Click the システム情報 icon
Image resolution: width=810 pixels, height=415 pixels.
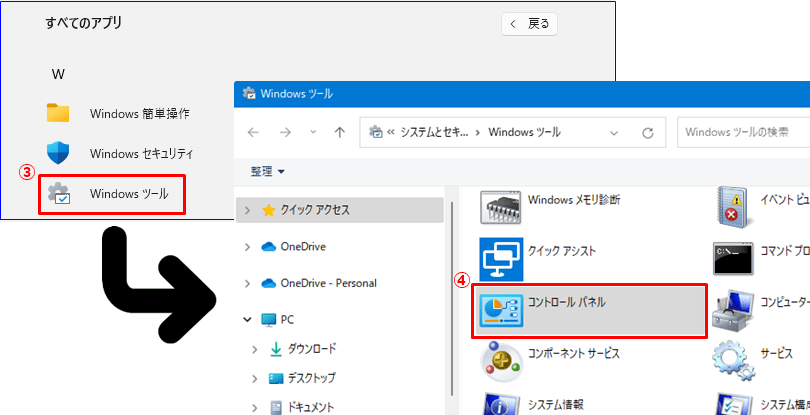pos(501,405)
